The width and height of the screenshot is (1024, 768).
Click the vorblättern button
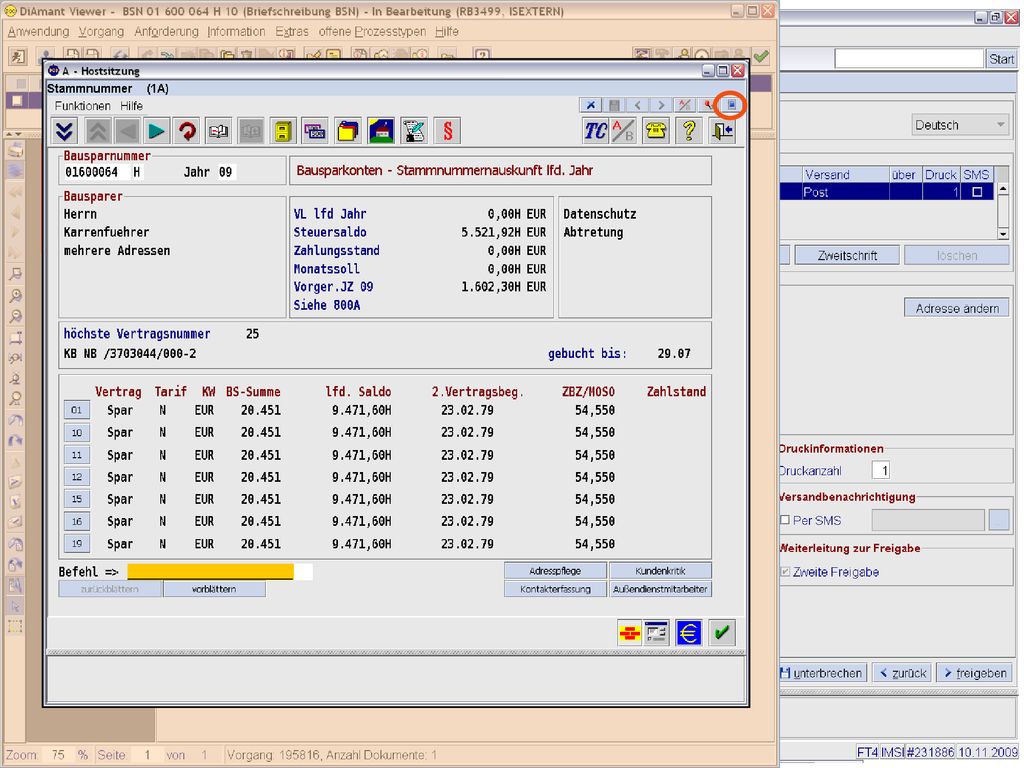pos(214,589)
